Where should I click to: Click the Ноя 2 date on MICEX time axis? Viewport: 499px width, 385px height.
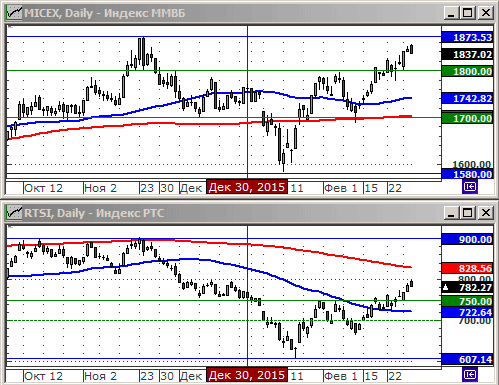pyautogui.click(x=101, y=188)
